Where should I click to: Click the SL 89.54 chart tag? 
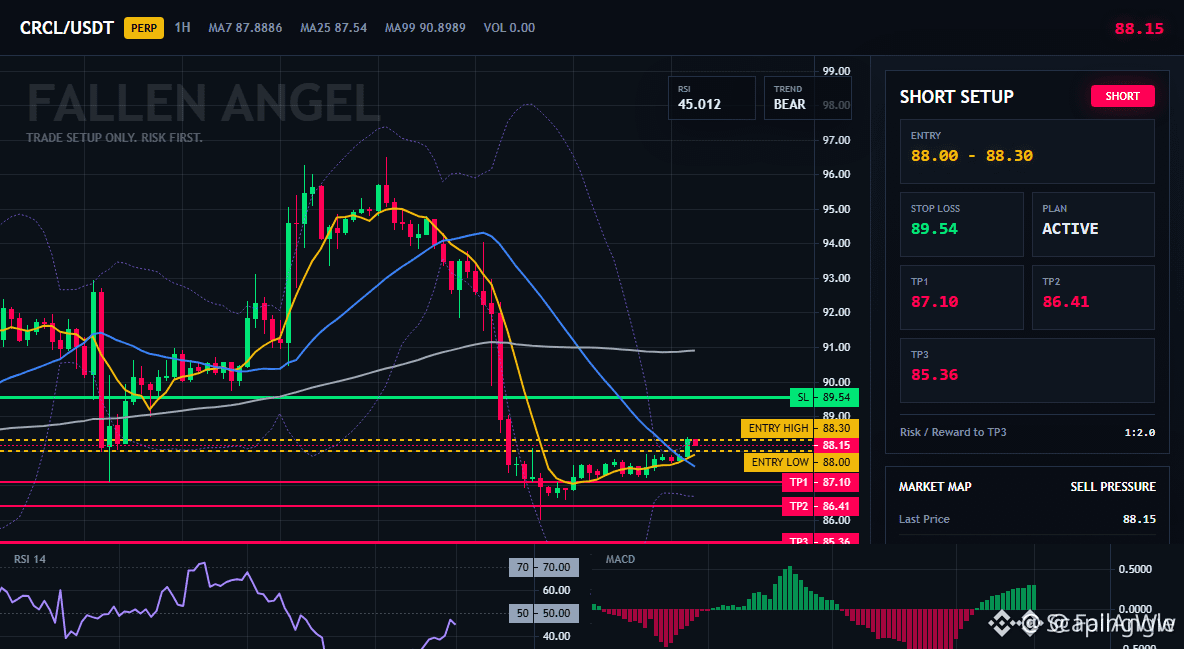click(824, 397)
